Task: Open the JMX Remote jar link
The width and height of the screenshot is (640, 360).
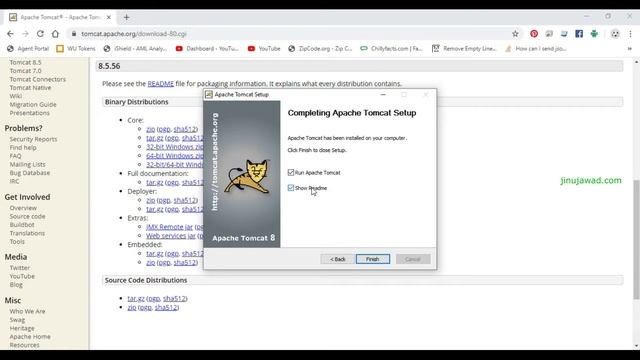Action: (x=169, y=227)
